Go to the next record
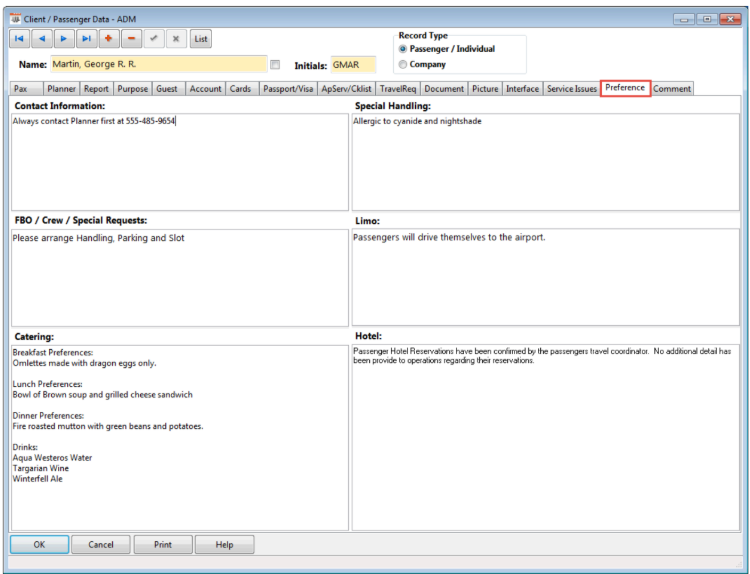Viewport: 750px width, 574px height. (x=64, y=39)
